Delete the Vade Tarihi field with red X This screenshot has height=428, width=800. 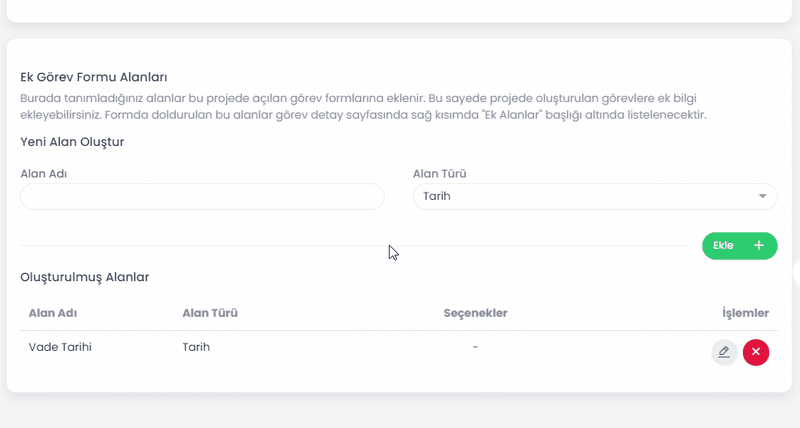click(756, 352)
